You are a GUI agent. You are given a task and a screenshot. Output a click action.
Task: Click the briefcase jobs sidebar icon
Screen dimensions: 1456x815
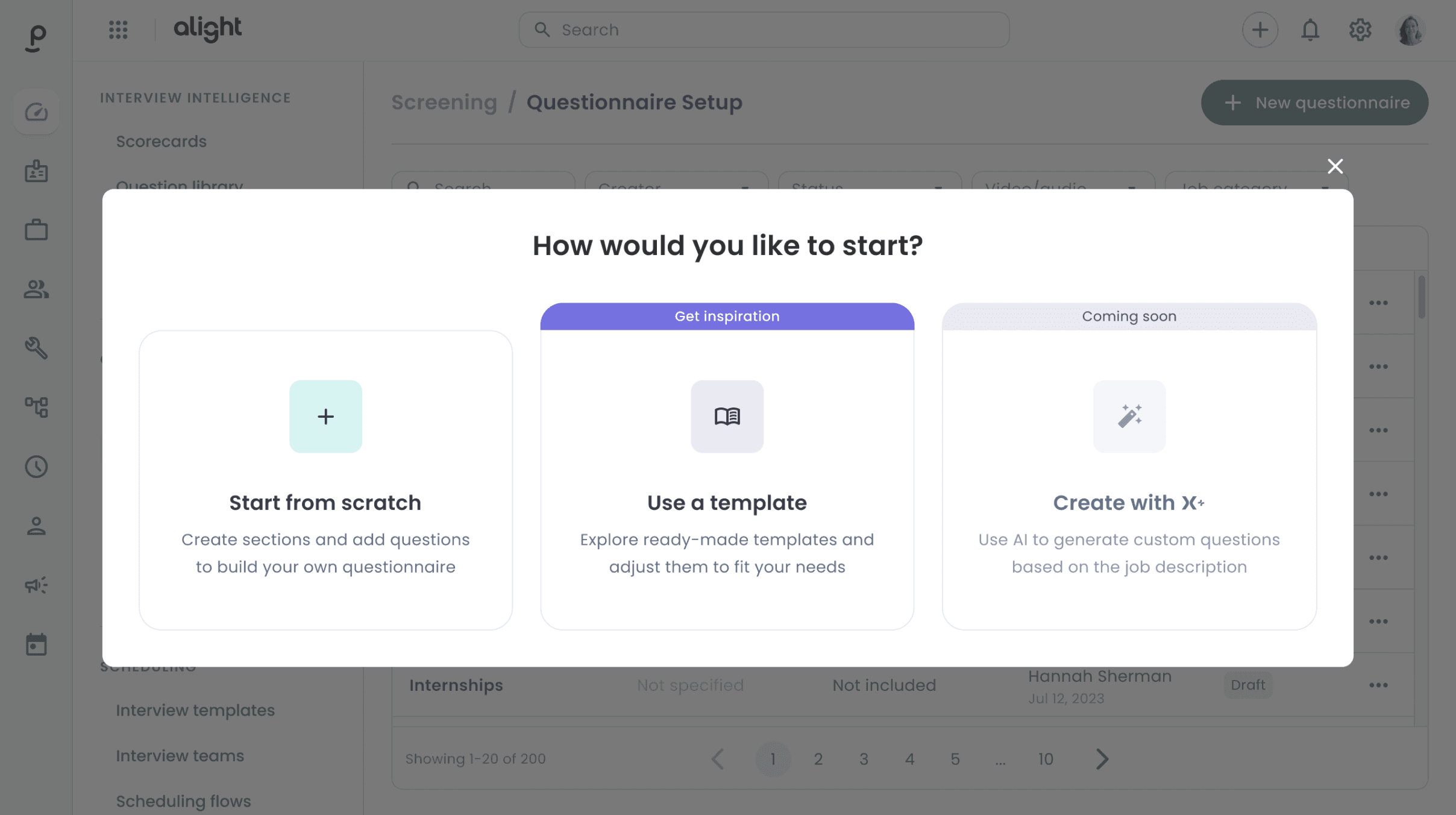pos(36,230)
